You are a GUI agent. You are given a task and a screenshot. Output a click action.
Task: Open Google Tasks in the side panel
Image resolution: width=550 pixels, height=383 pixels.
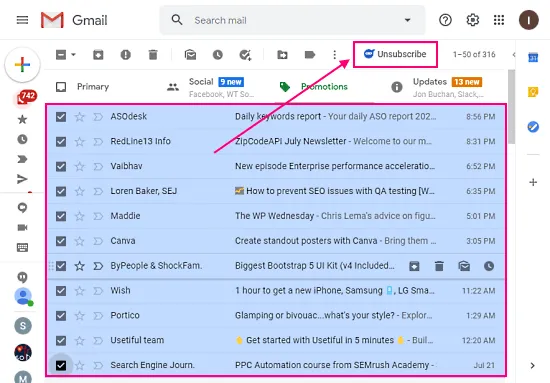(x=533, y=127)
